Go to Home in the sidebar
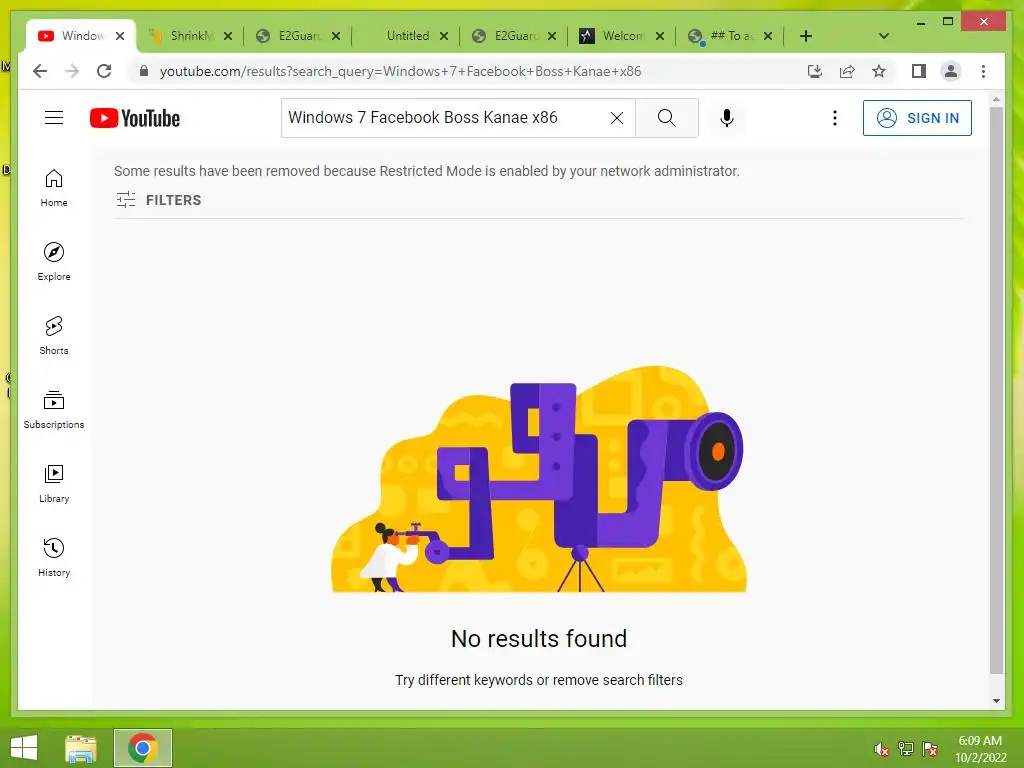 click(54, 189)
